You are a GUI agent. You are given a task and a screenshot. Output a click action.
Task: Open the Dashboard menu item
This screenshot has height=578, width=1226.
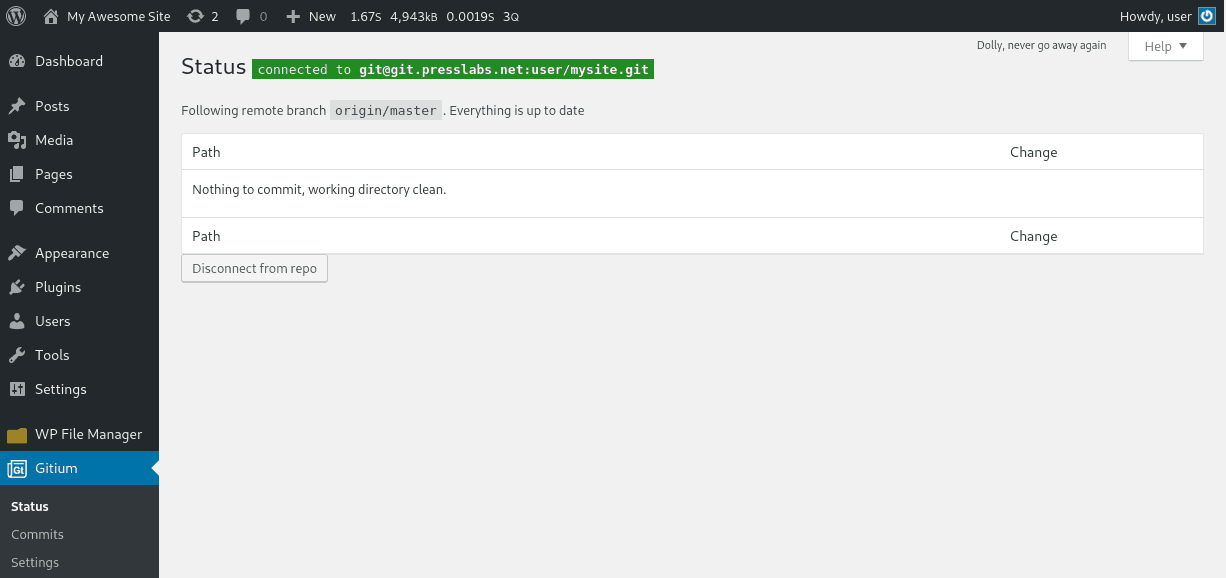click(x=79, y=61)
